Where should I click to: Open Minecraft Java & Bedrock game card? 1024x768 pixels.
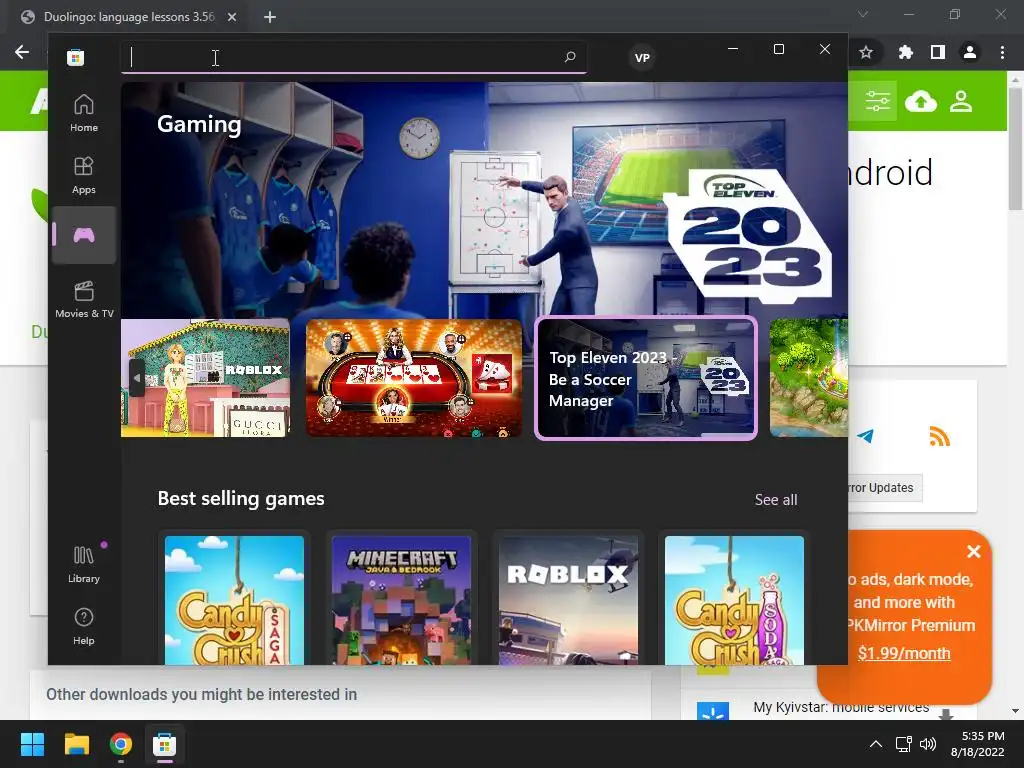click(x=401, y=600)
